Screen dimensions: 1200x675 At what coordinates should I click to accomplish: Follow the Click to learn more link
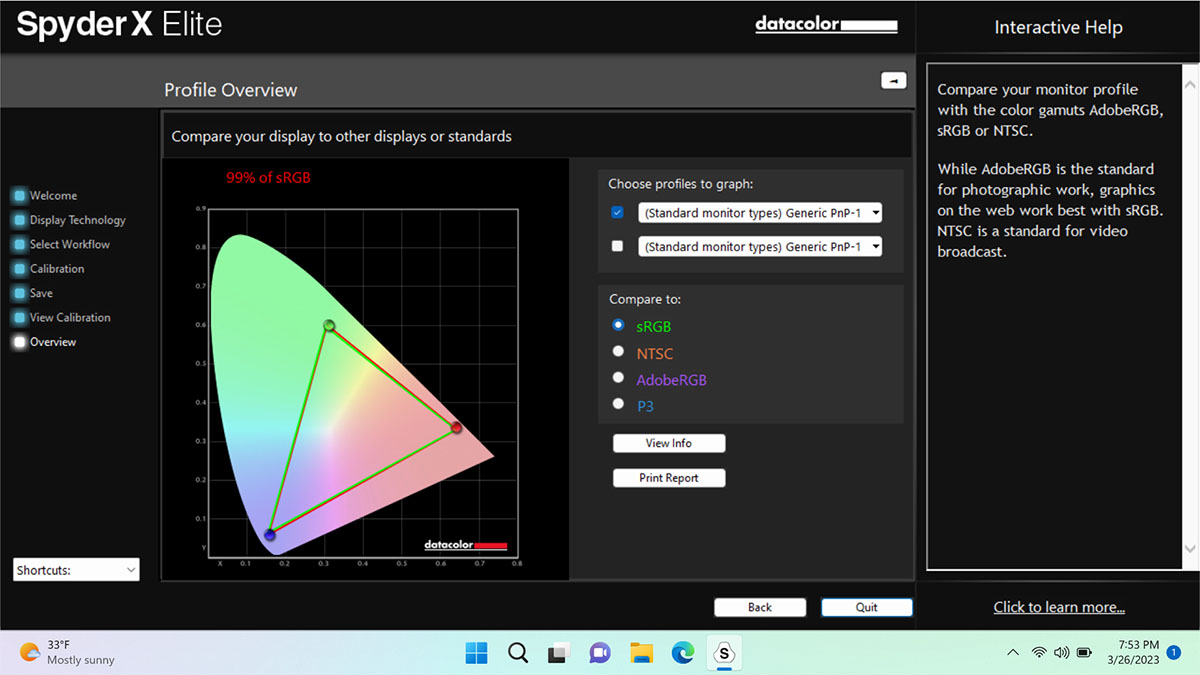(x=1059, y=607)
